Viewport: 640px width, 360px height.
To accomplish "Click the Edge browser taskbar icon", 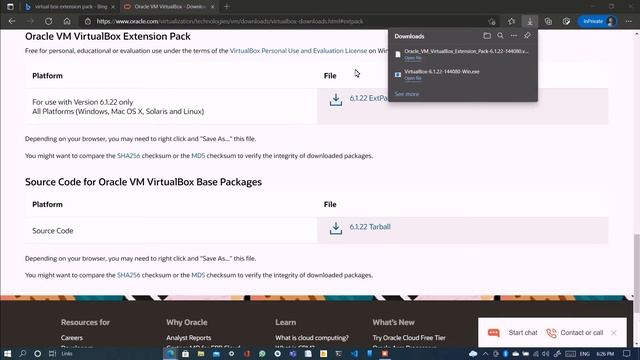I will [170, 353].
